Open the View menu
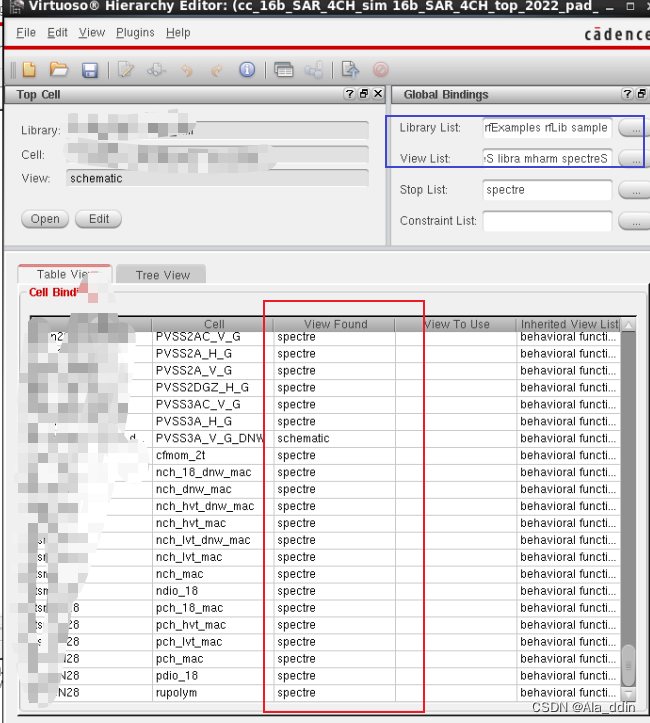The image size is (650, 723). 92,33
